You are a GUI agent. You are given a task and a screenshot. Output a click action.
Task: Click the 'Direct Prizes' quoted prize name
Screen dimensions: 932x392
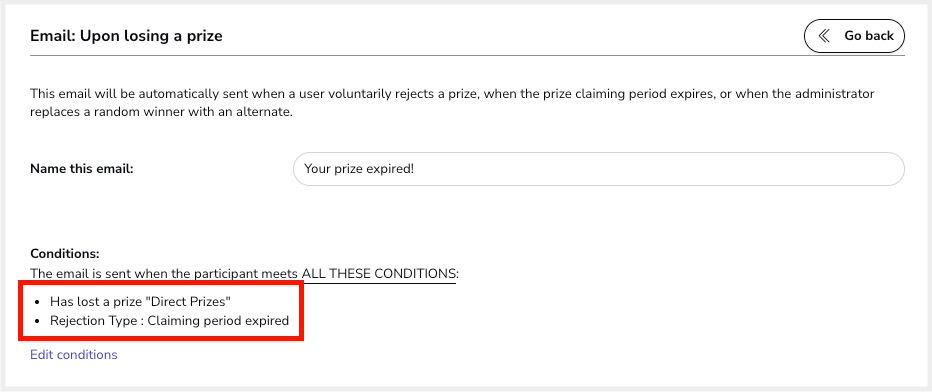(x=190, y=301)
